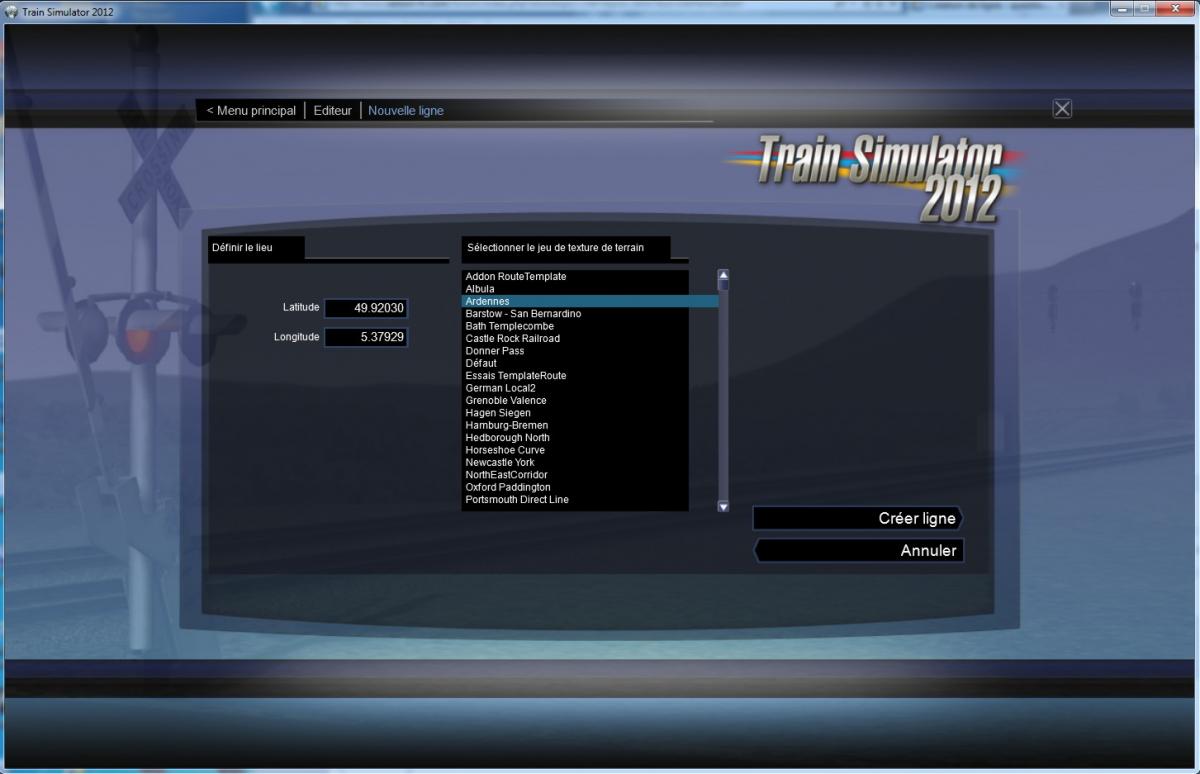Pick Donner Pass in the list
The width and height of the screenshot is (1200, 774).
tap(575, 351)
